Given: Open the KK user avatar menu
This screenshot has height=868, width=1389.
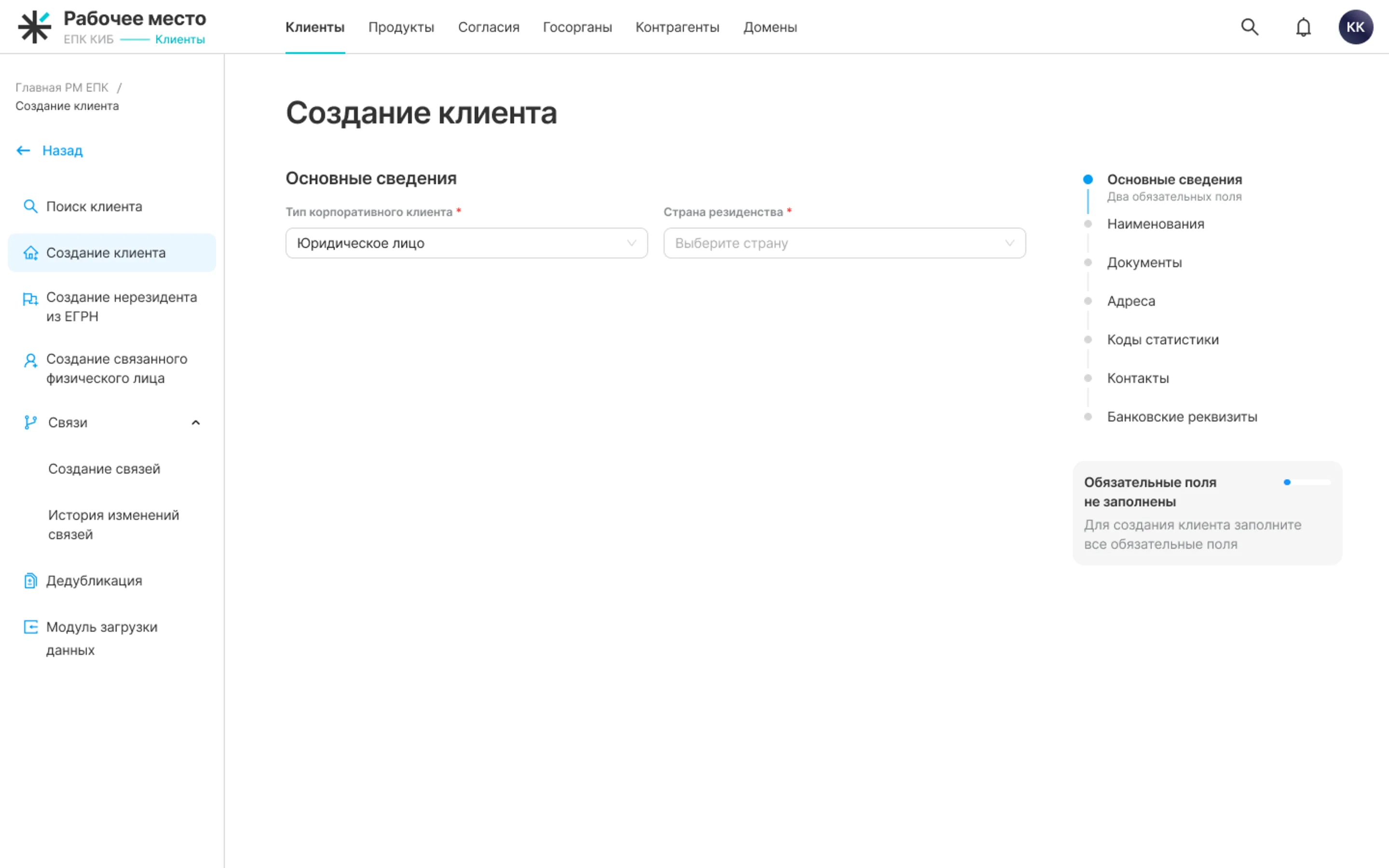Looking at the screenshot, I should click(1356, 27).
